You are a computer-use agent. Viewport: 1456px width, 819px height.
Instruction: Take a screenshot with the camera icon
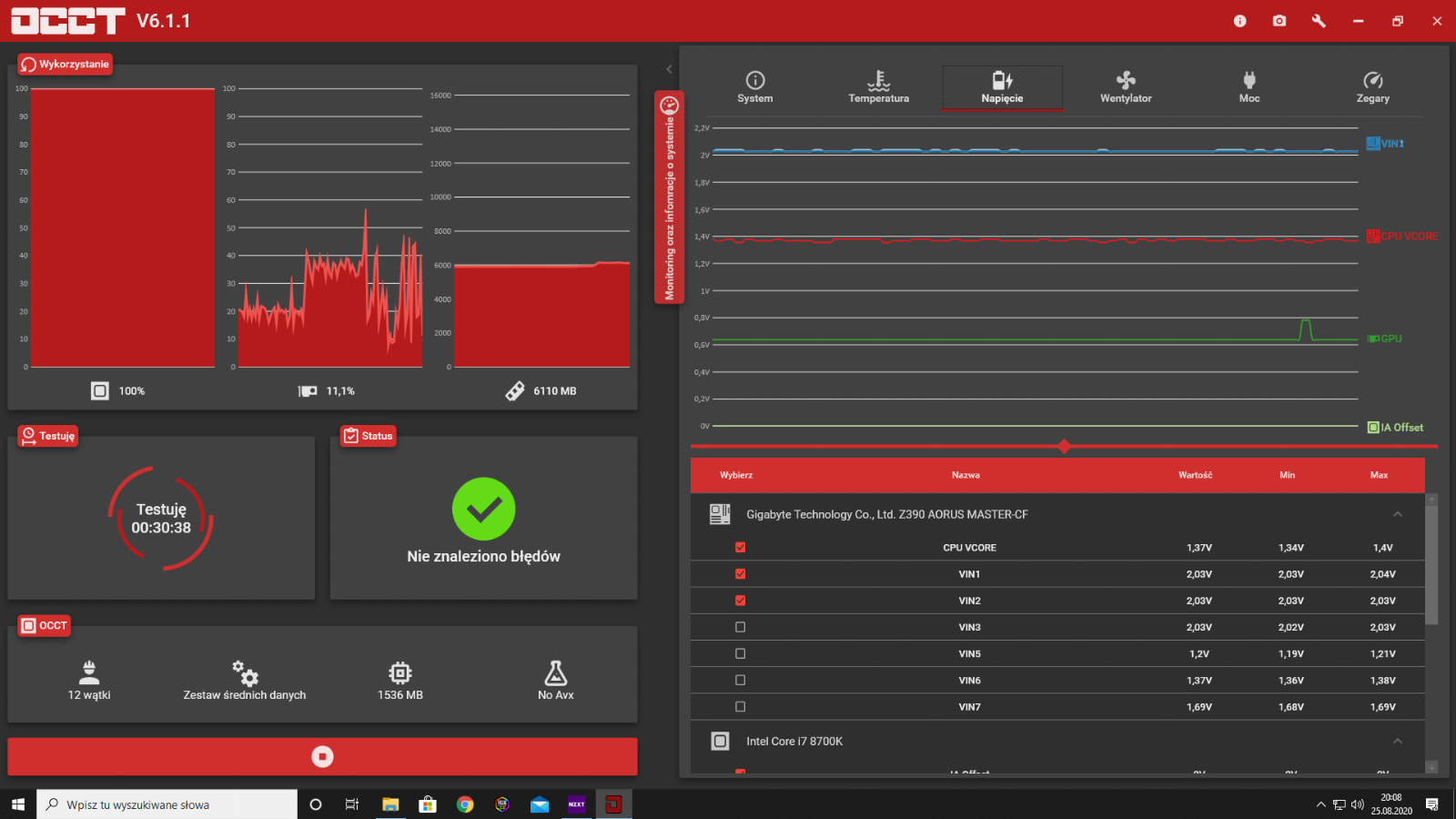1279,21
